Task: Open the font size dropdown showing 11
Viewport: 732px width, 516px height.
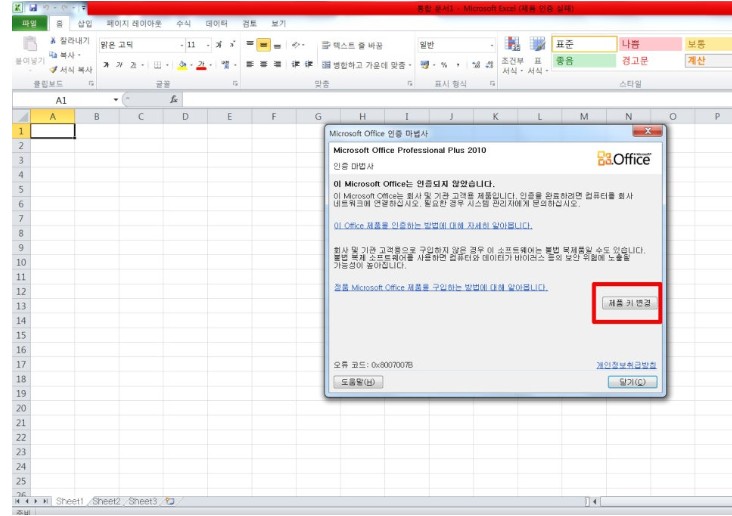Action: pyautogui.click(x=208, y=45)
